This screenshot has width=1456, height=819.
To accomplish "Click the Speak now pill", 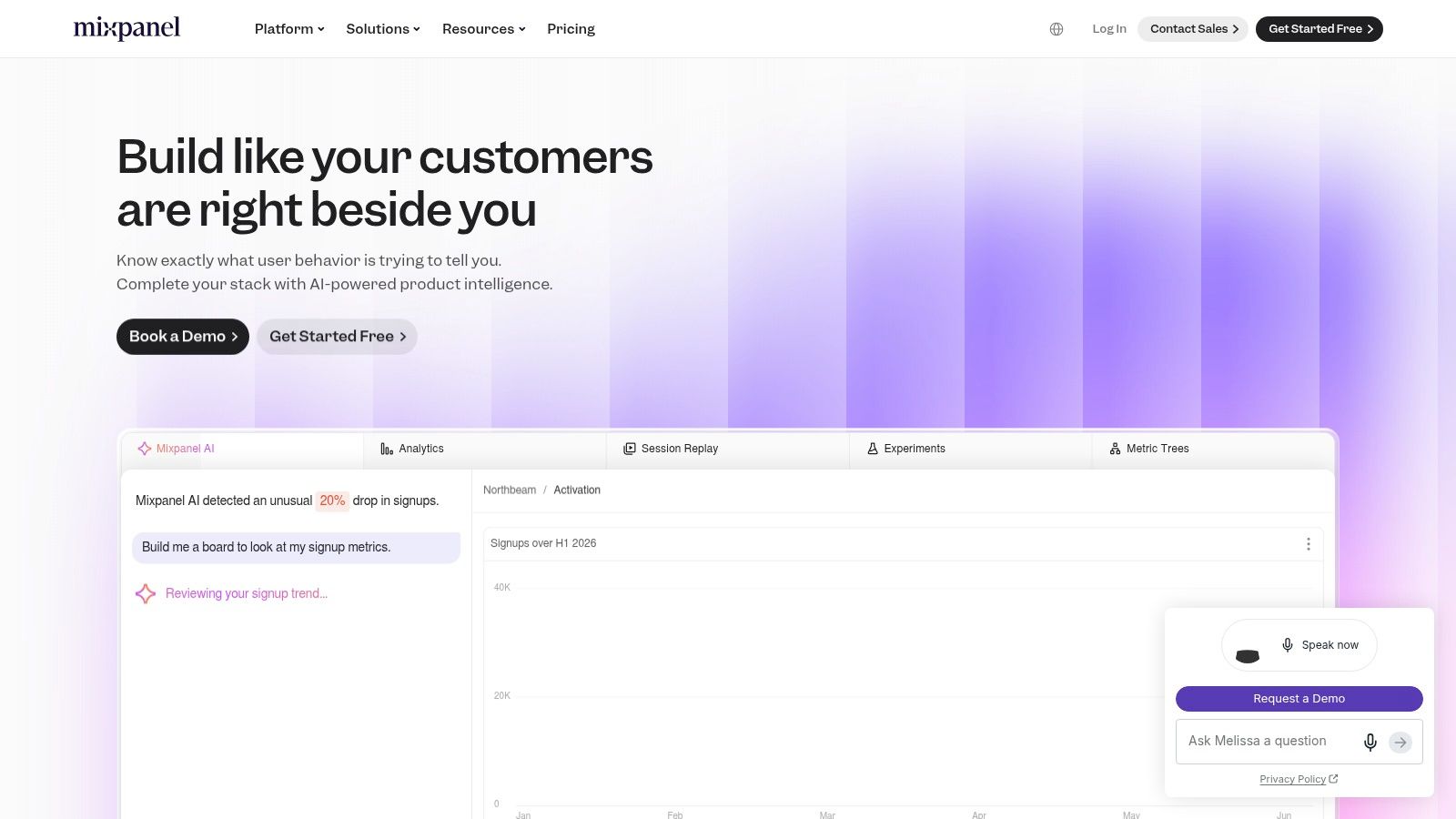I will 1299,645.
